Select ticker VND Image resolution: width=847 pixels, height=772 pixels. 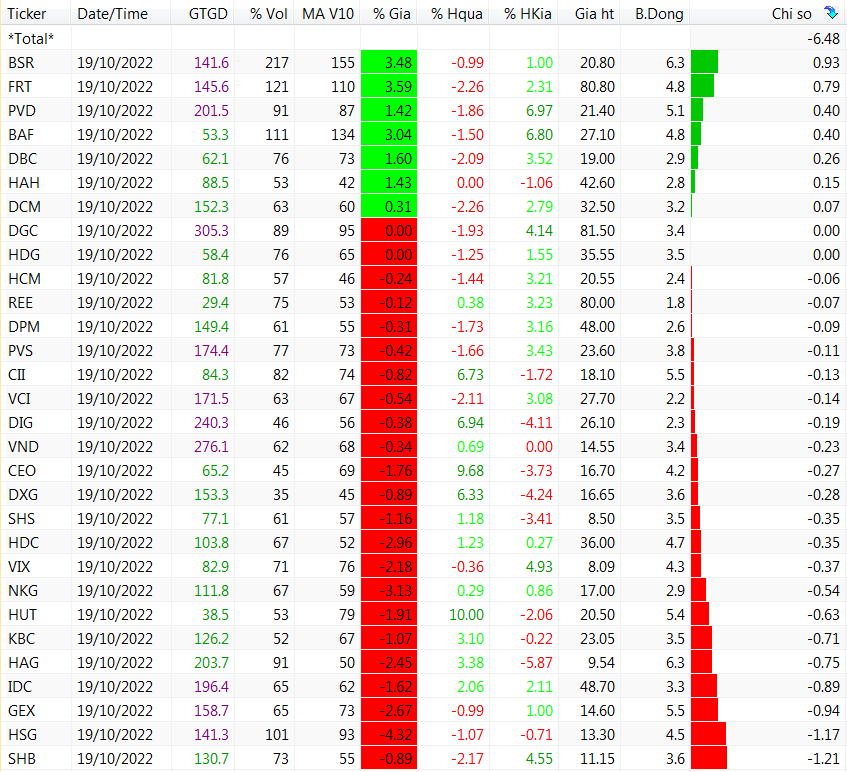click(x=23, y=447)
